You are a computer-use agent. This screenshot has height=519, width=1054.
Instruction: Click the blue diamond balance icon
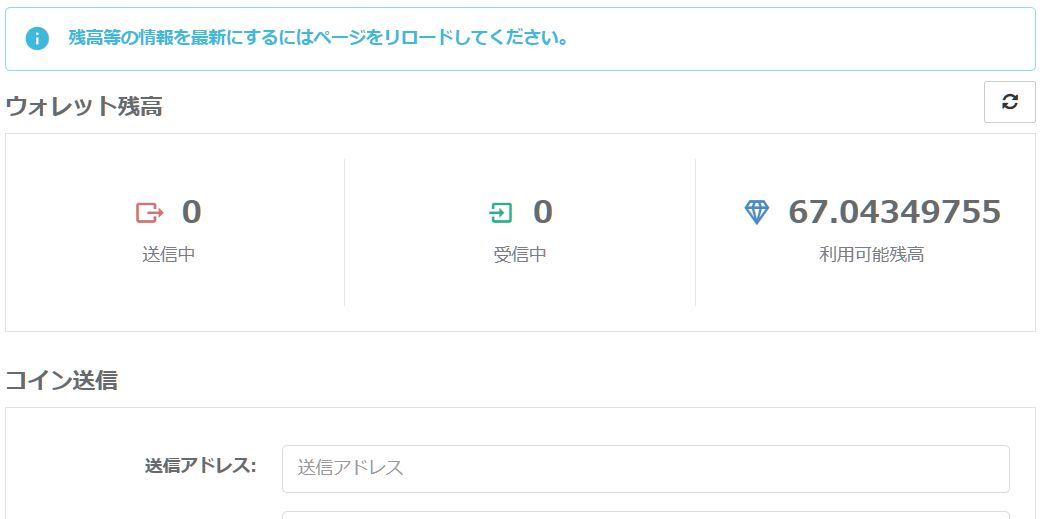point(756,213)
